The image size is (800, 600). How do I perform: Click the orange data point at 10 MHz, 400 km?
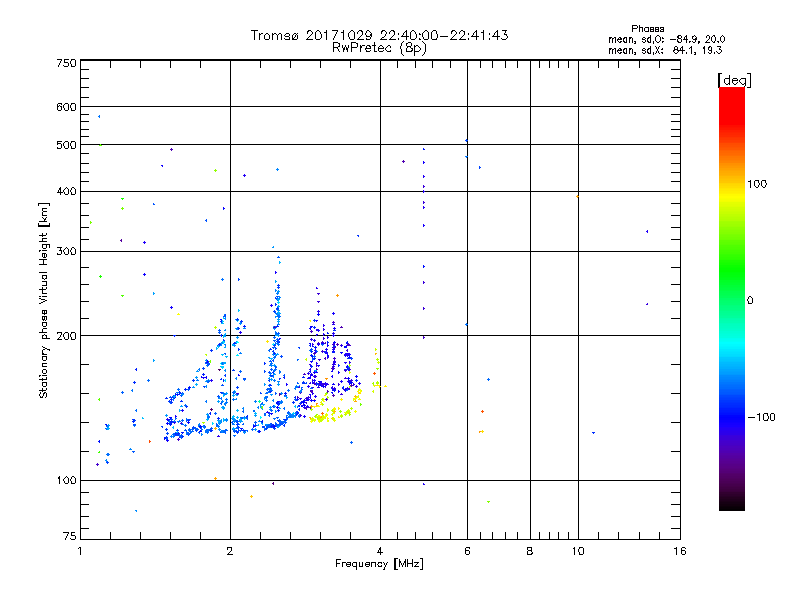577,196
